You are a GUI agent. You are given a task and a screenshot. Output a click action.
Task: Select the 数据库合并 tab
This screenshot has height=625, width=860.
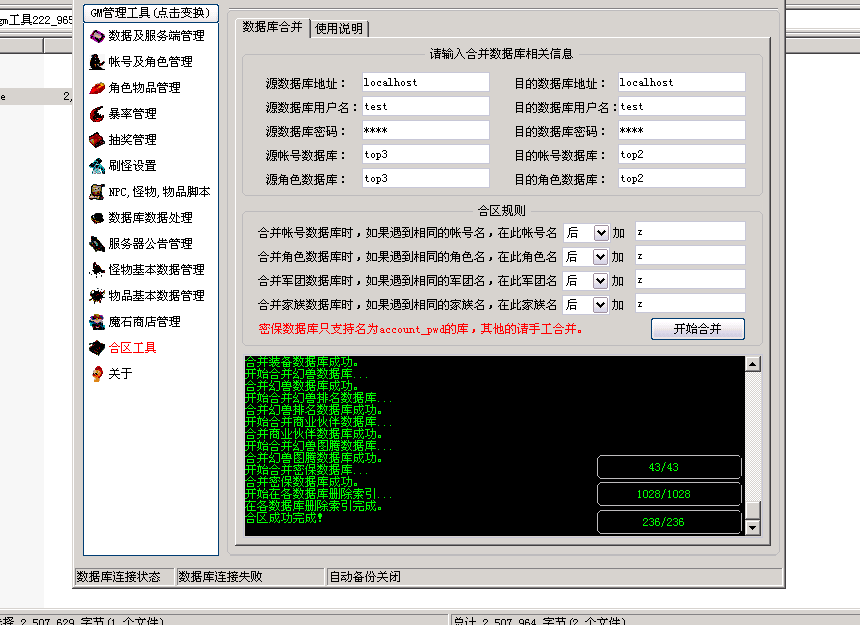point(272,27)
